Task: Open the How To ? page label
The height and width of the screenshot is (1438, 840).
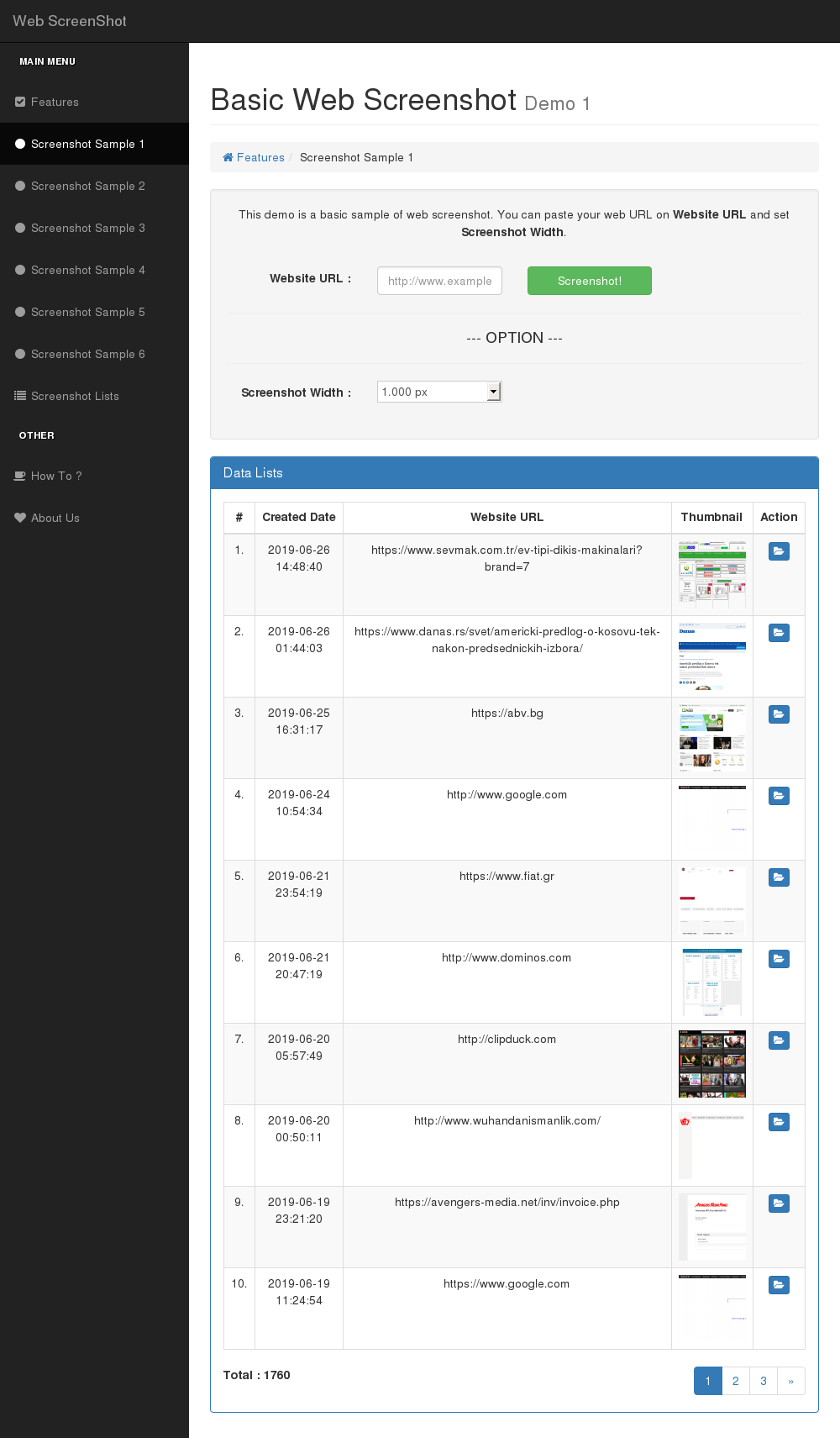Action: [x=56, y=476]
